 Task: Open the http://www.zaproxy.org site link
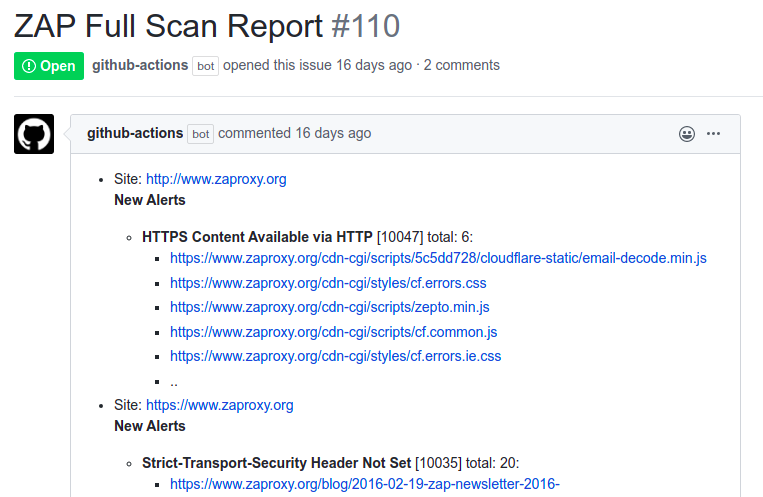click(216, 179)
